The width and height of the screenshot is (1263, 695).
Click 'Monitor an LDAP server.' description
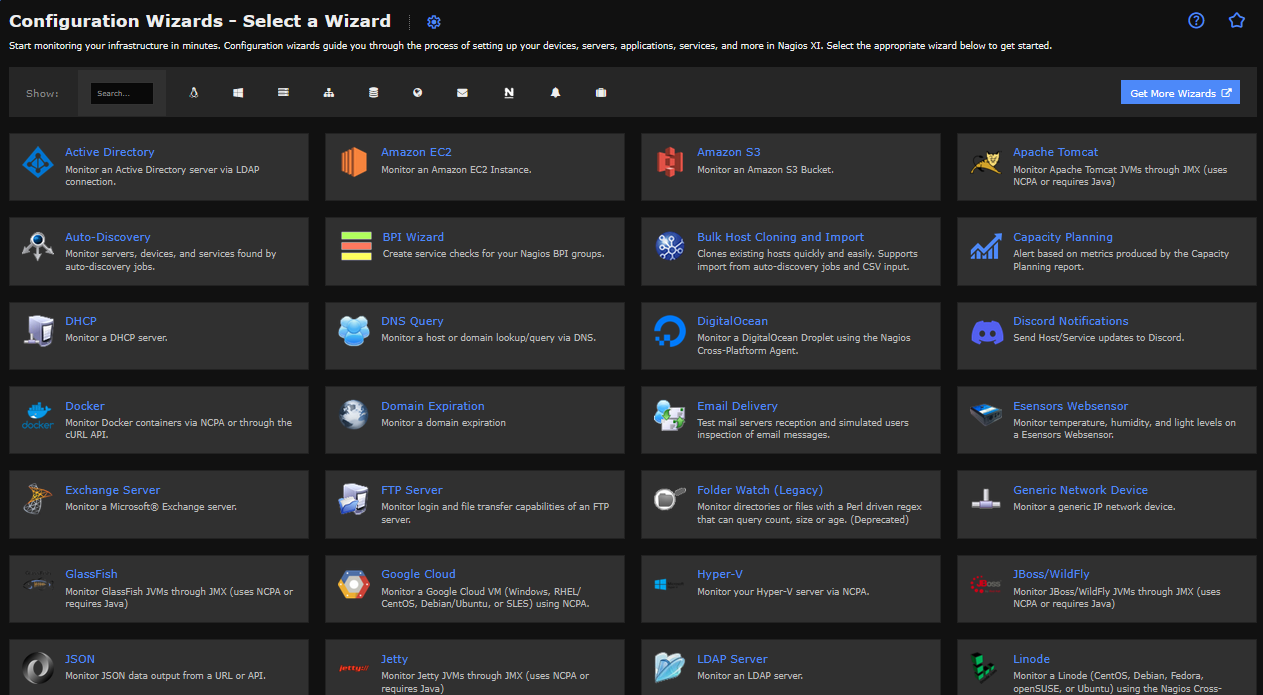coord(750,676)
